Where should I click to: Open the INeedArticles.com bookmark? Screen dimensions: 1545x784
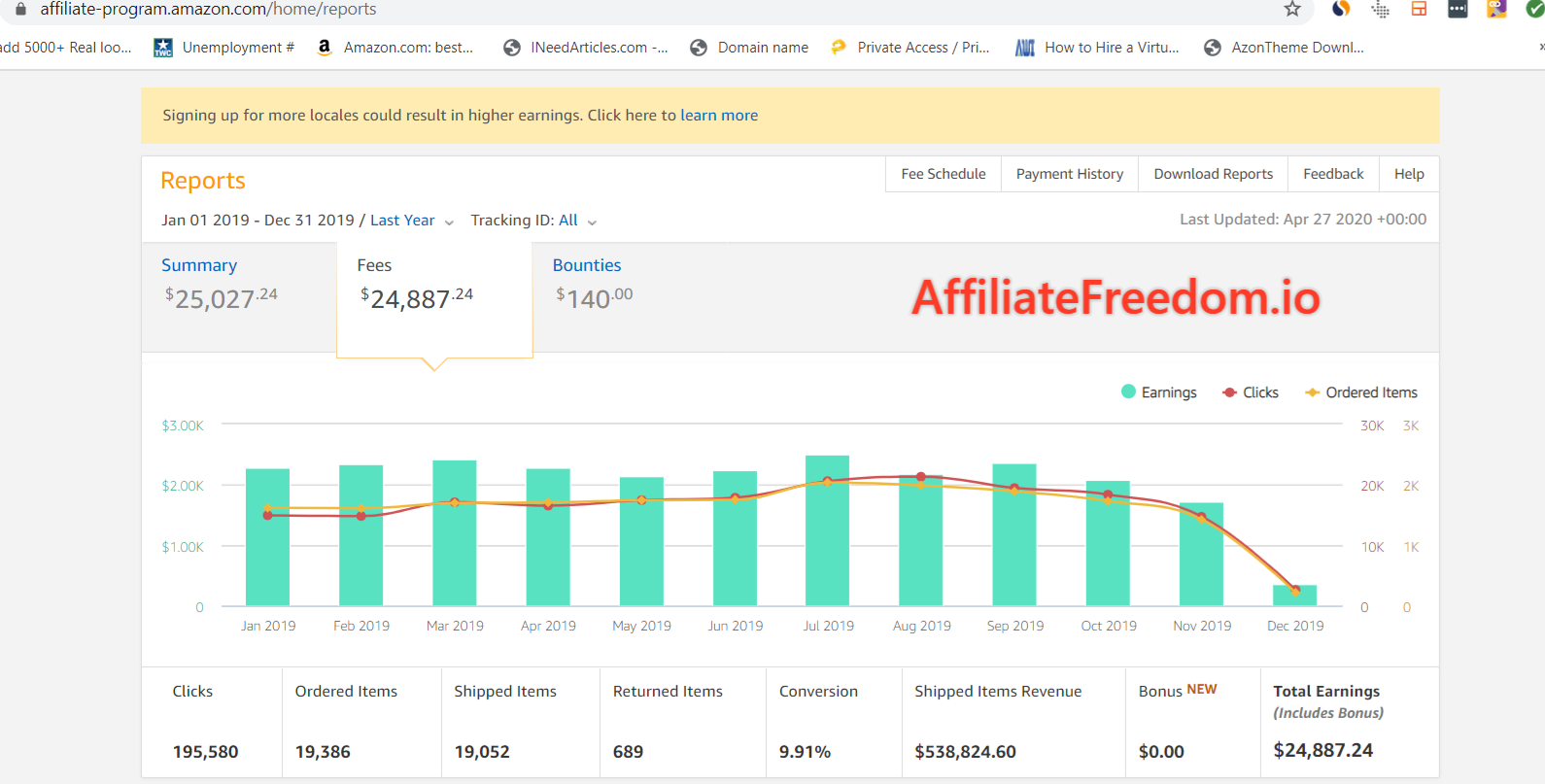coord(585,47)
